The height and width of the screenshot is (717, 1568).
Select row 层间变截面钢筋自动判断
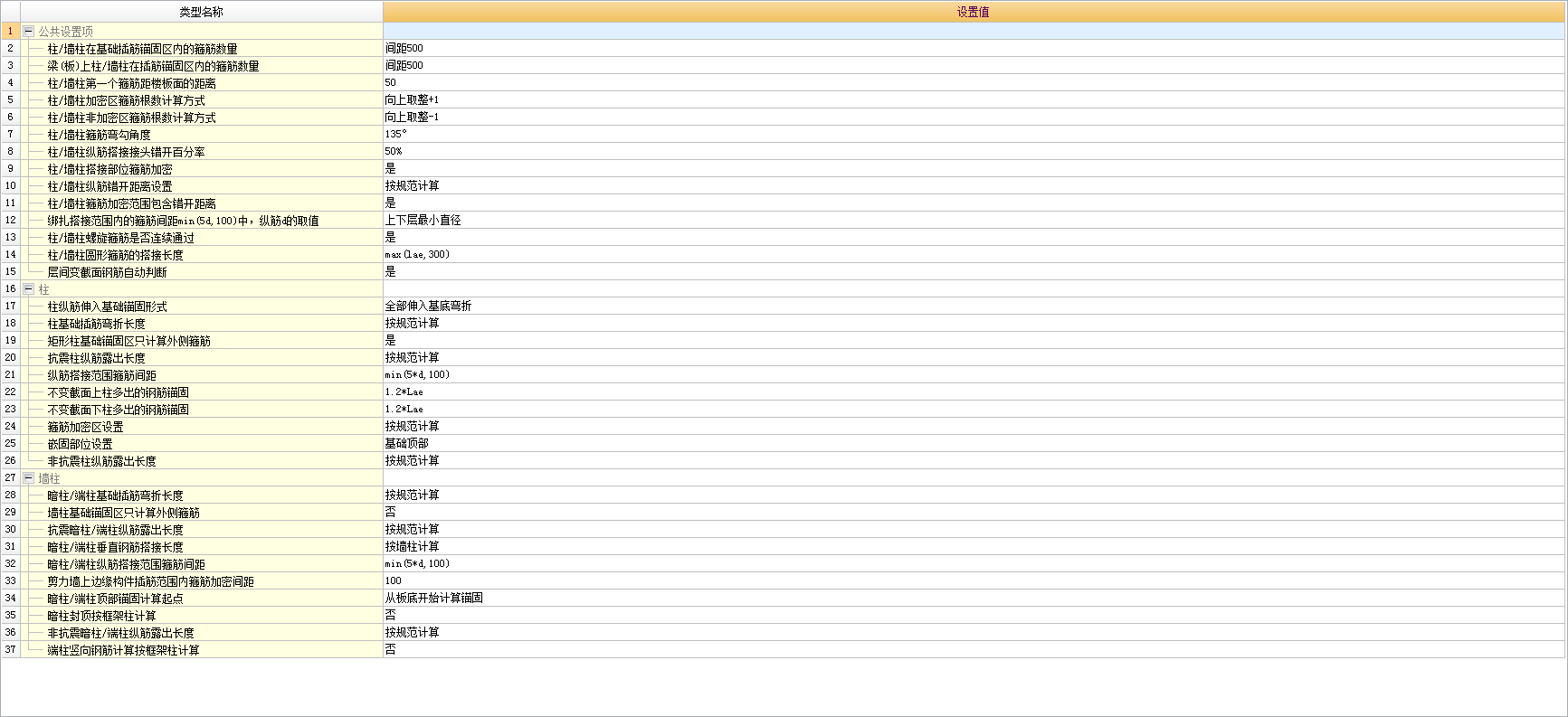tap(107, 272)
